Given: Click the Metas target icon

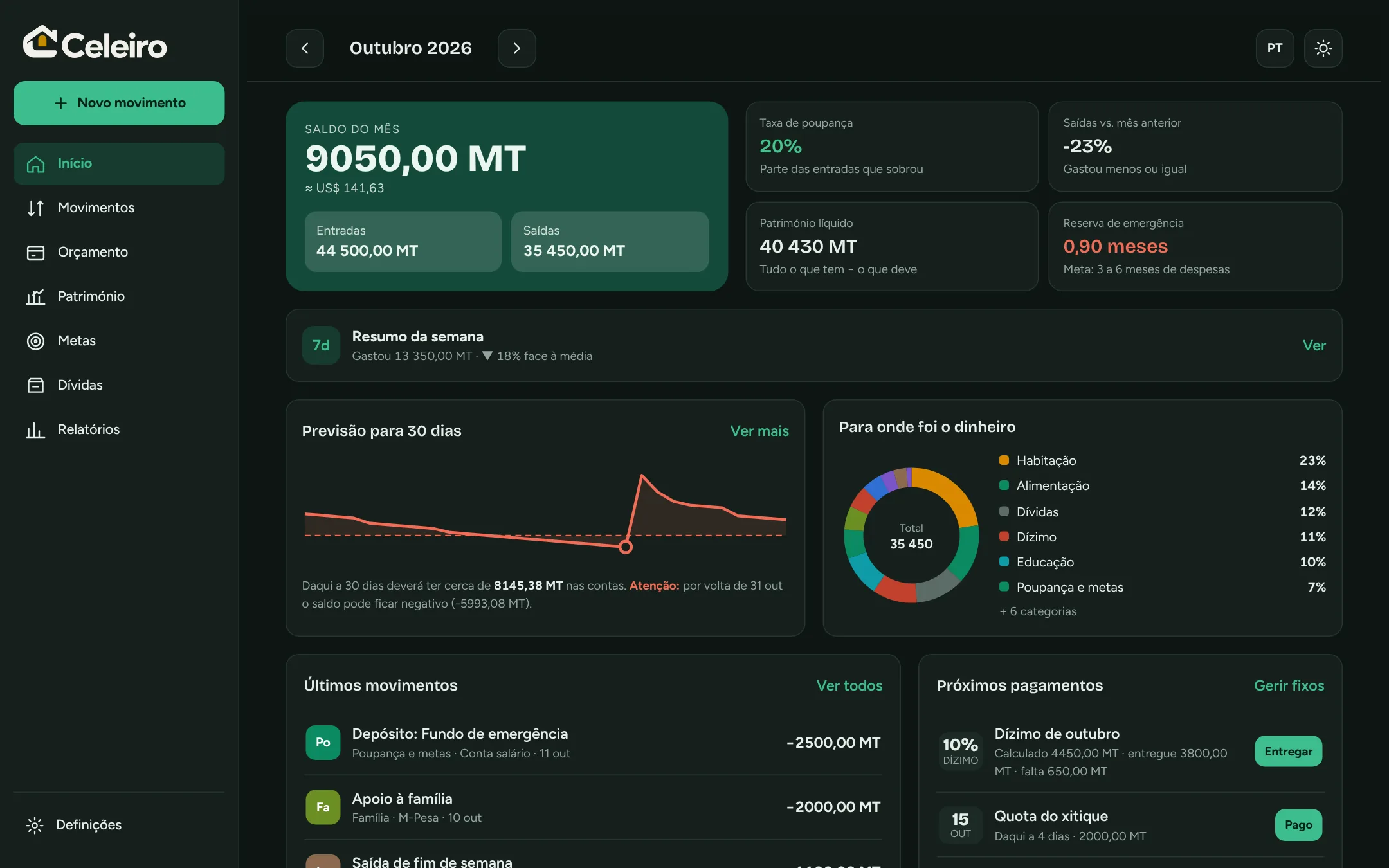Looking at the screenshot, I should pyautogui.click(x=35, y=341).
